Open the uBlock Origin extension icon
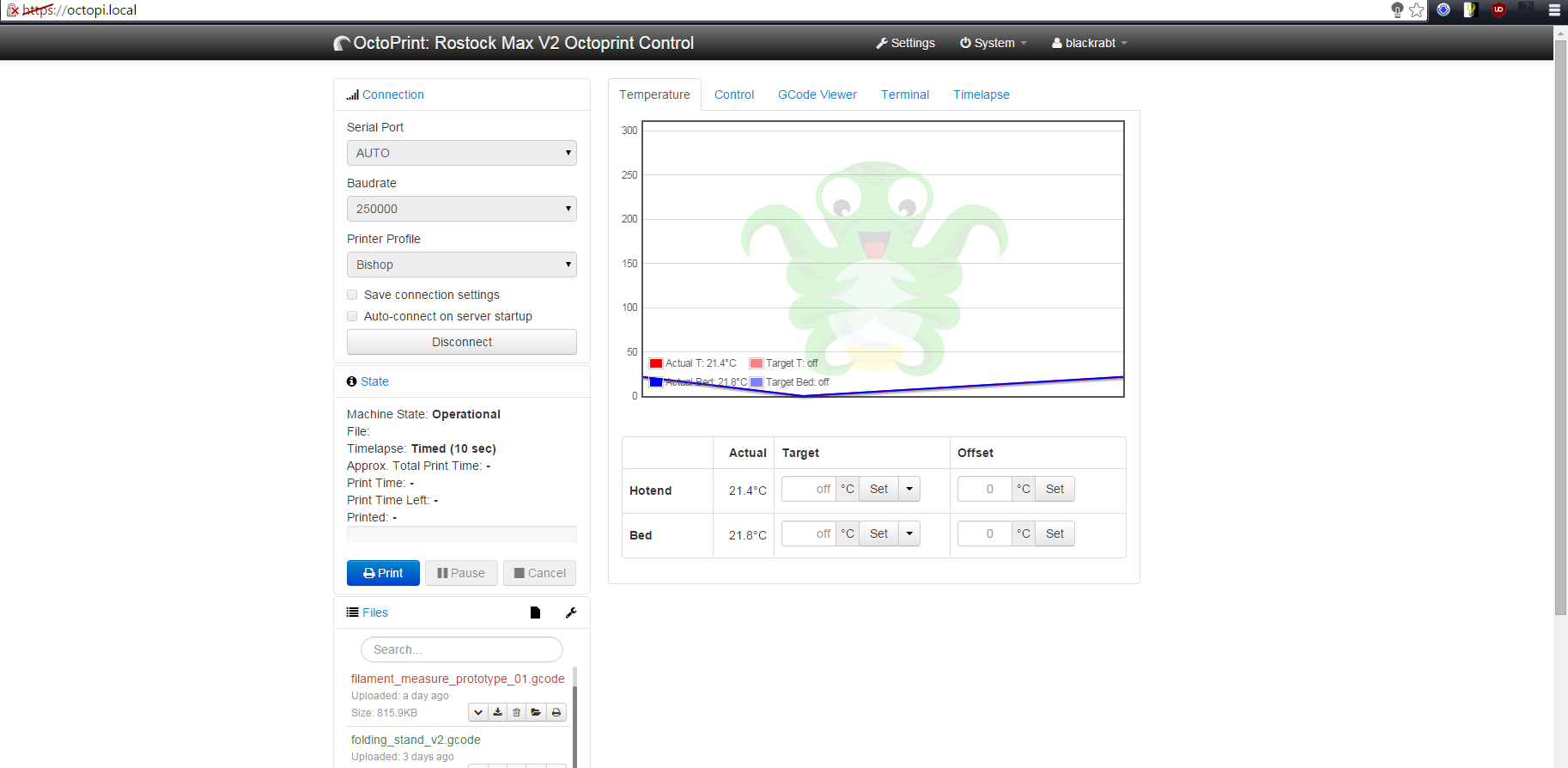The image size is (1568, 768). (1498, 10)
